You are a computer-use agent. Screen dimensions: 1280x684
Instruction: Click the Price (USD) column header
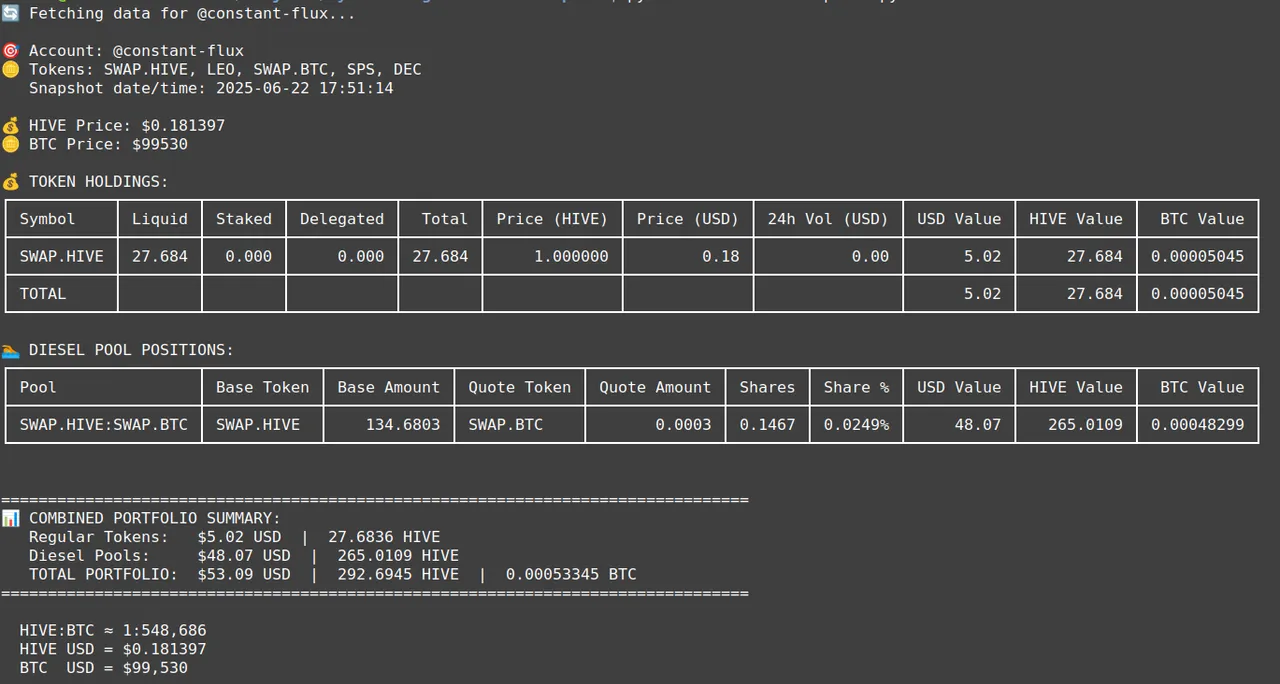[x=688, y=219]
